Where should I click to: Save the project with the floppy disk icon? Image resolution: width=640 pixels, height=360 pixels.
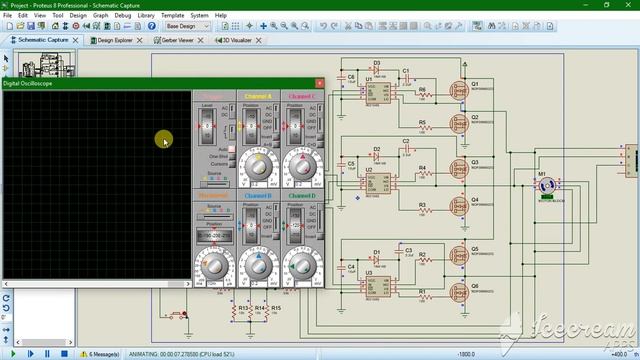pyautogui.click(x=31, y=26)
